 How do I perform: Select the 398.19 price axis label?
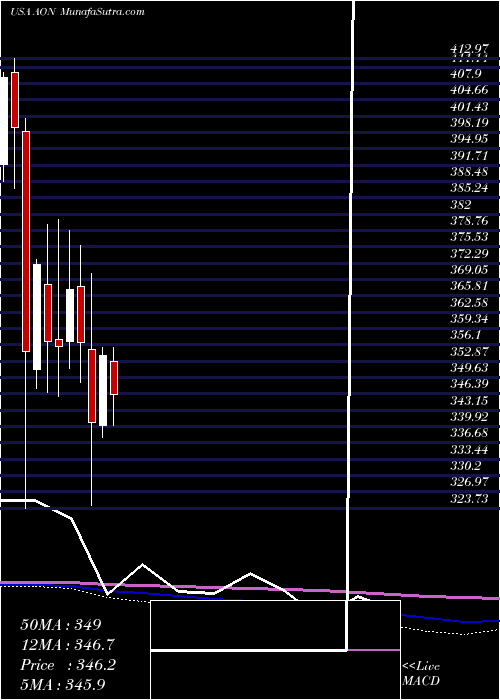469,122
